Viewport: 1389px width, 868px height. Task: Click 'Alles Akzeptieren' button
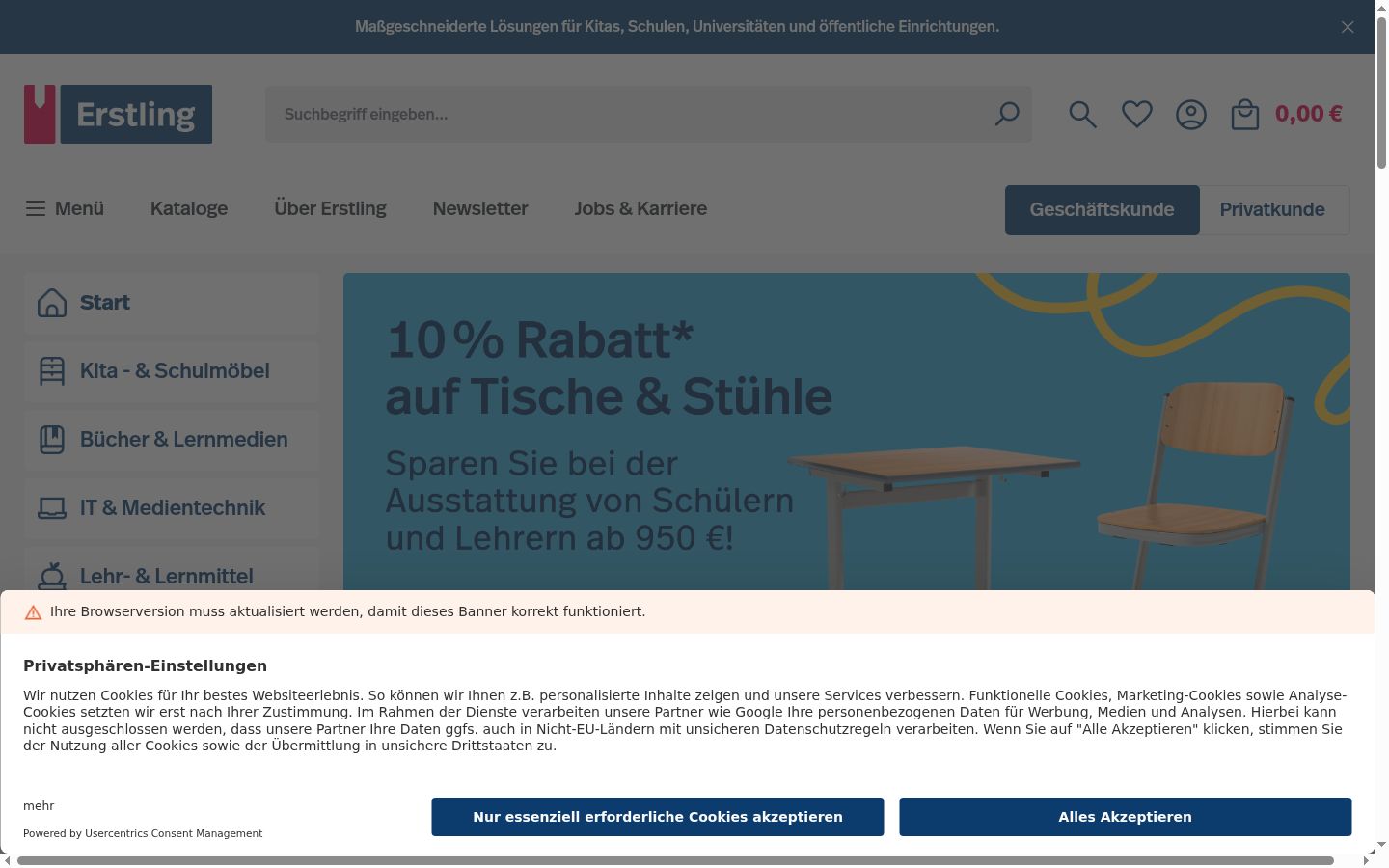(1126, 817)
